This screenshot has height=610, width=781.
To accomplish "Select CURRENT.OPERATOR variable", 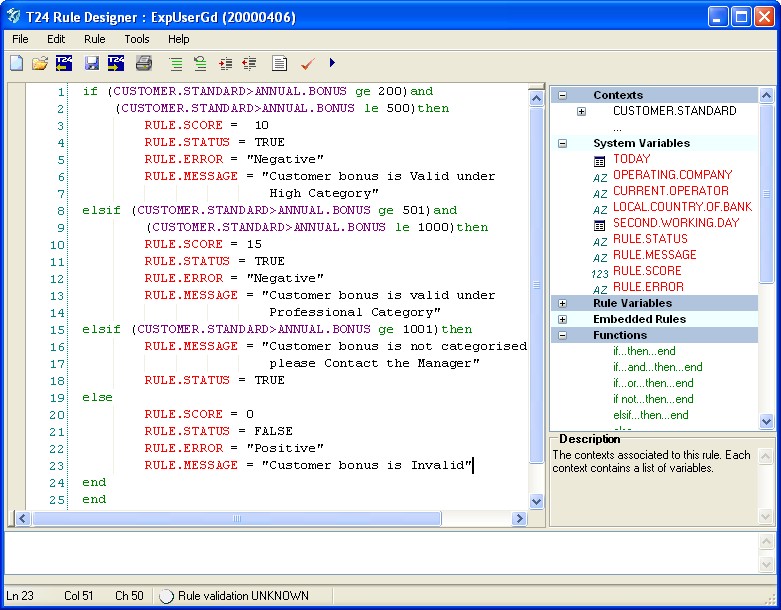I will 671,191.
